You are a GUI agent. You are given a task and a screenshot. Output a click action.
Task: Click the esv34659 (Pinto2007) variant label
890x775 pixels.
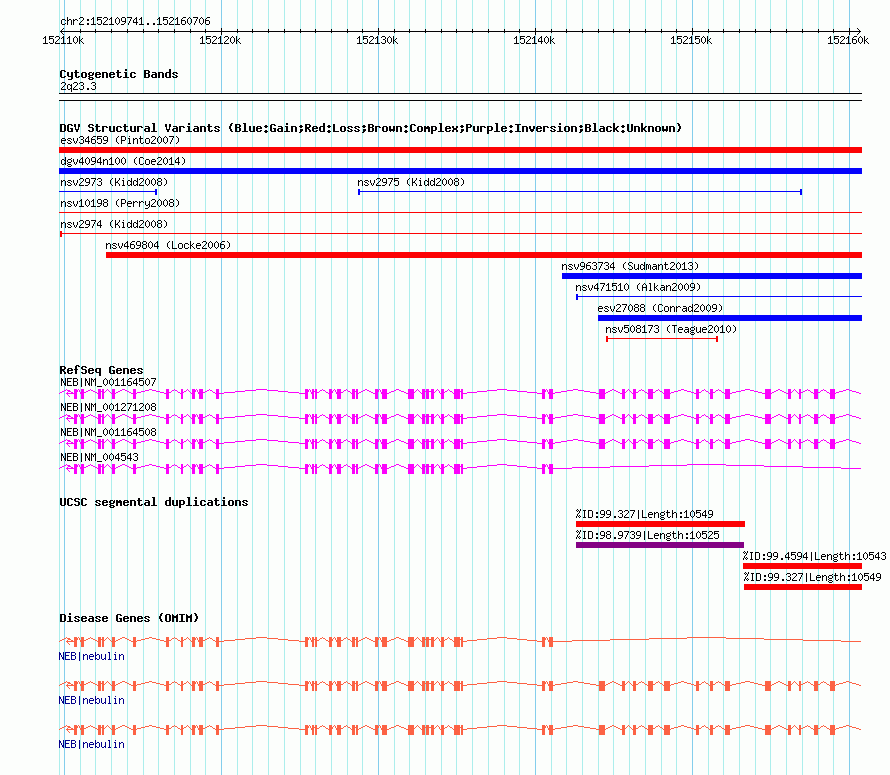tap(120, 140)
